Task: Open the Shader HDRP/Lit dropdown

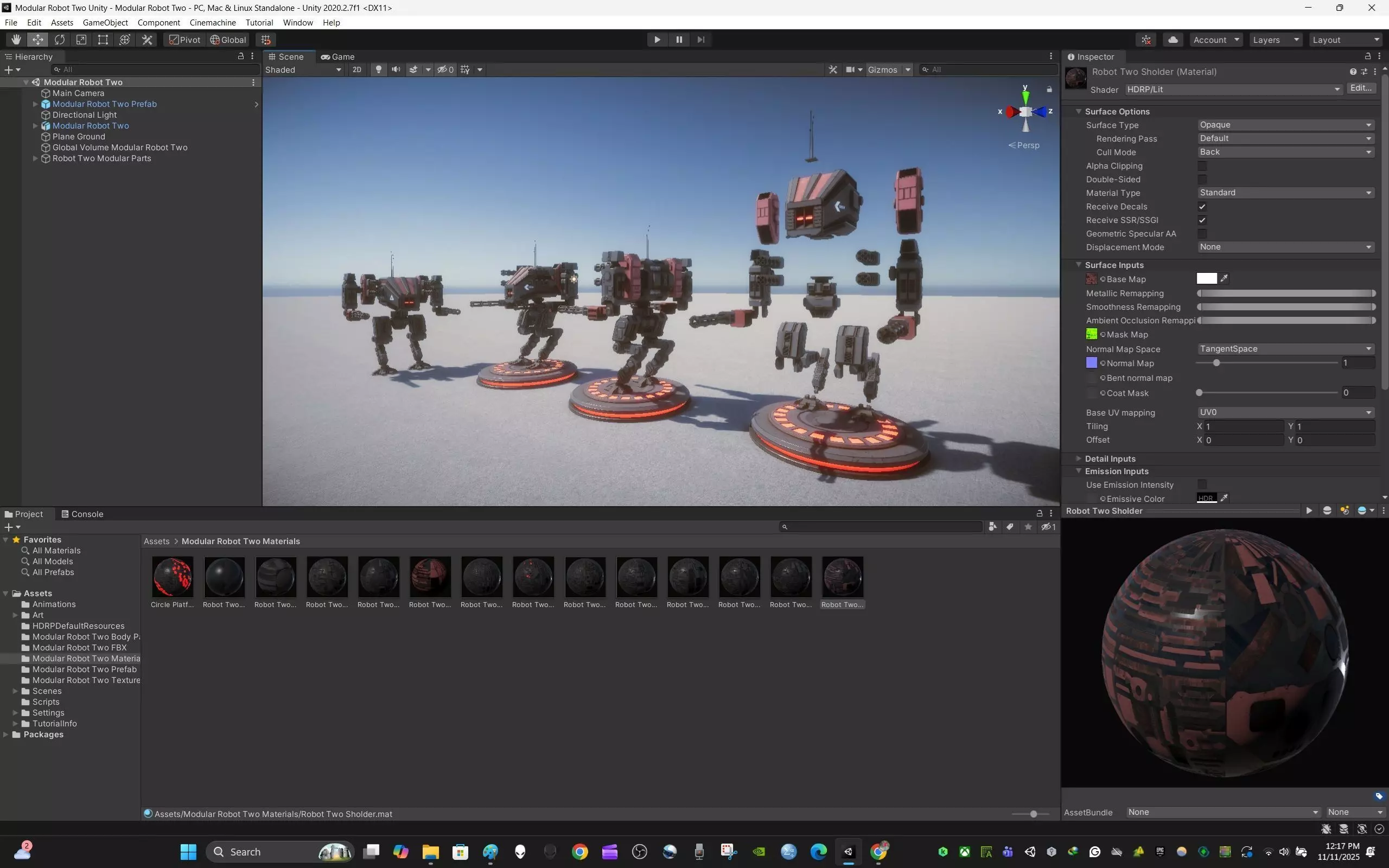Action: coord(1233,90)
